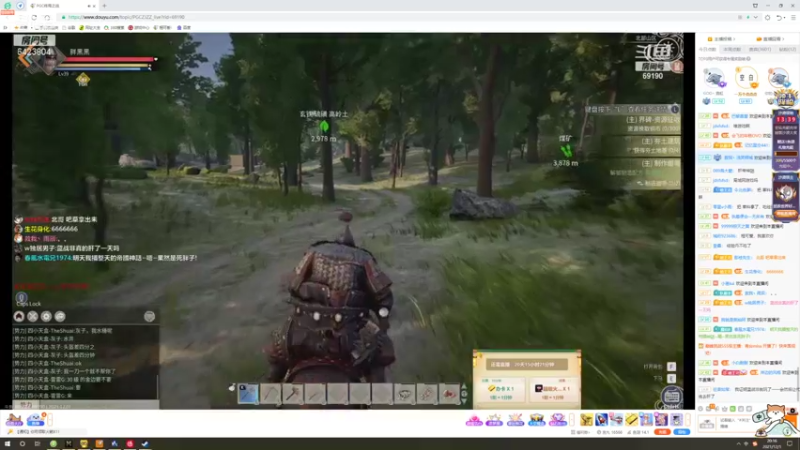Image resolution: width=800 pixels, height=450 pixels.
Task: Open the anchor ranking link at sidebar top-left
Action: point(719,39)
